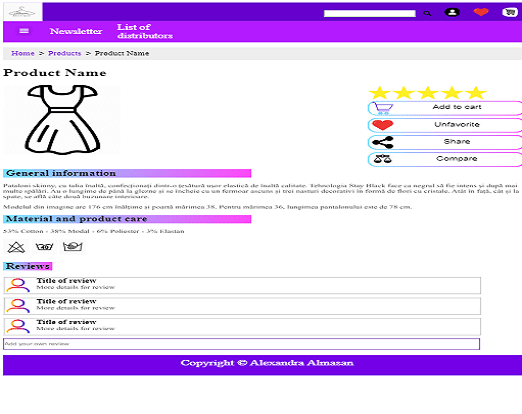Click the search magnifier icon
This screenshot has width=522, height=414.
tap(427, 13)
